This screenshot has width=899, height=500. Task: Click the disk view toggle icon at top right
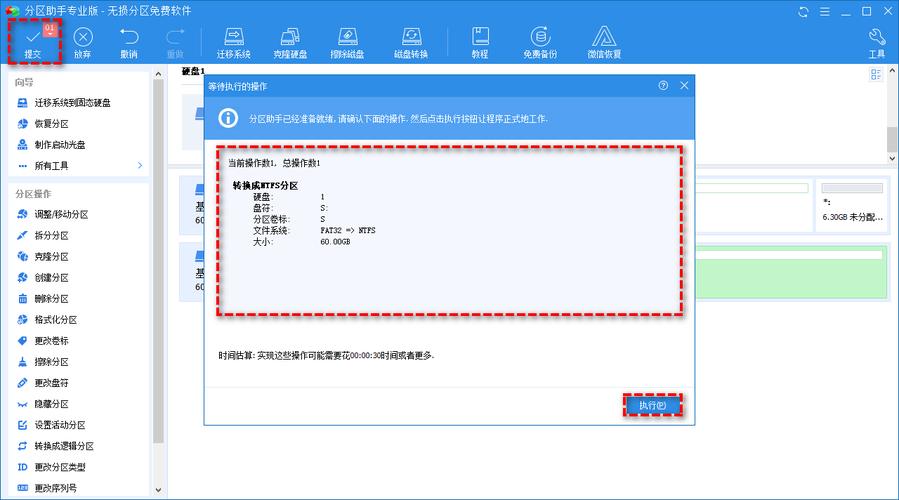(875, 75)
